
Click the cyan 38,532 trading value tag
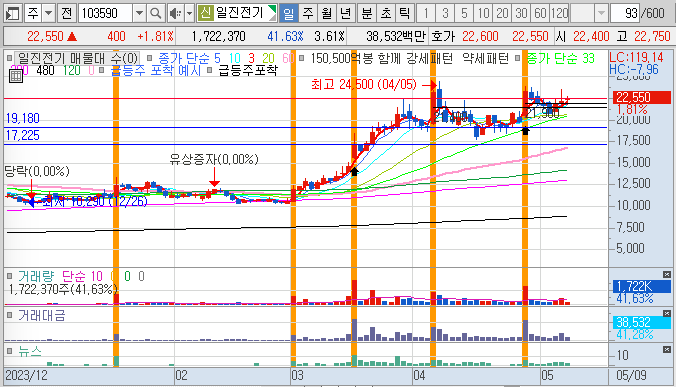coord(642,322)
